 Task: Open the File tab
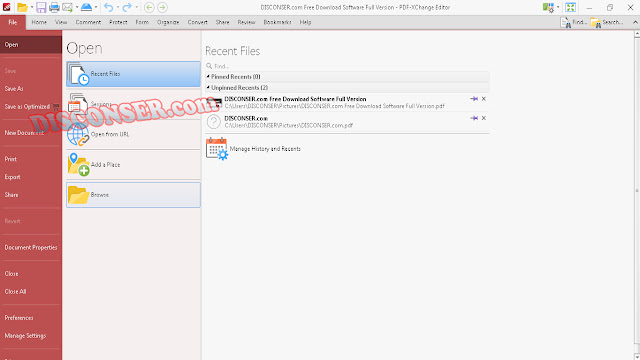[13, 22]
